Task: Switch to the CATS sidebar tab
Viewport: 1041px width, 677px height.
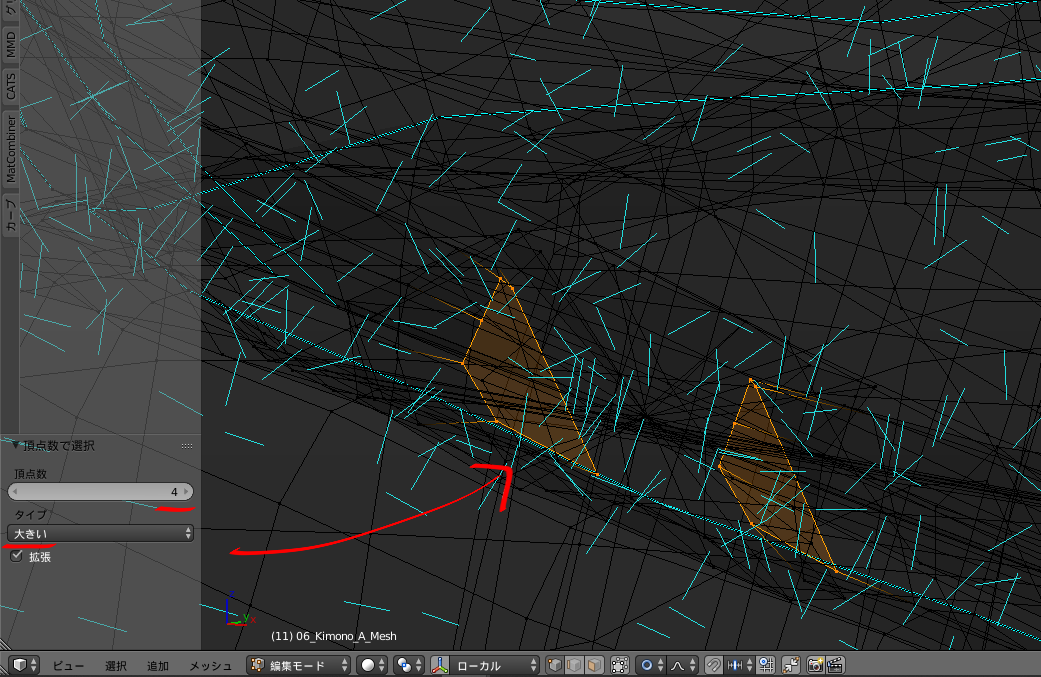Action: (x=11, y=86)
